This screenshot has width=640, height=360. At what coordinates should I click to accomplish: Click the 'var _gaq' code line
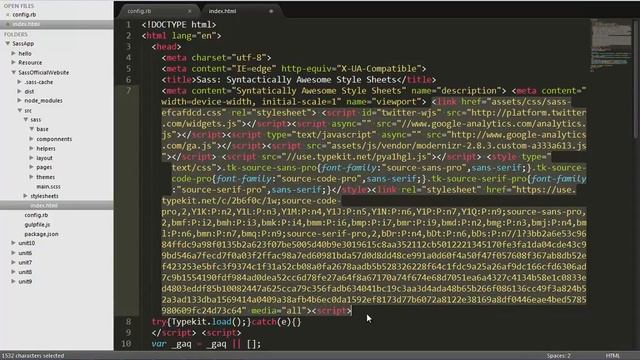206,344
